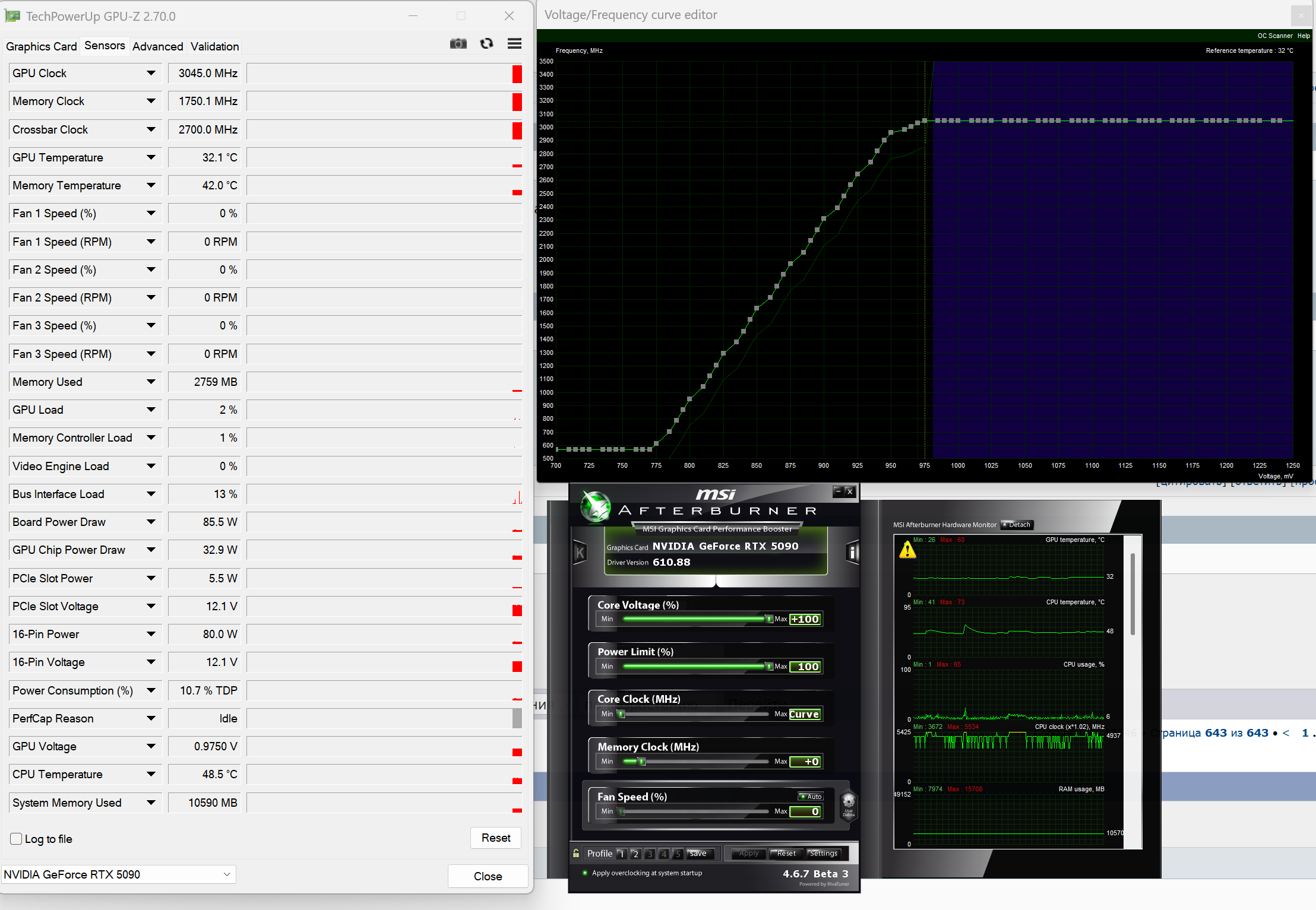
Task: Expand the Board Power Draw sensor dropdown
Action: tap(151, 522)
